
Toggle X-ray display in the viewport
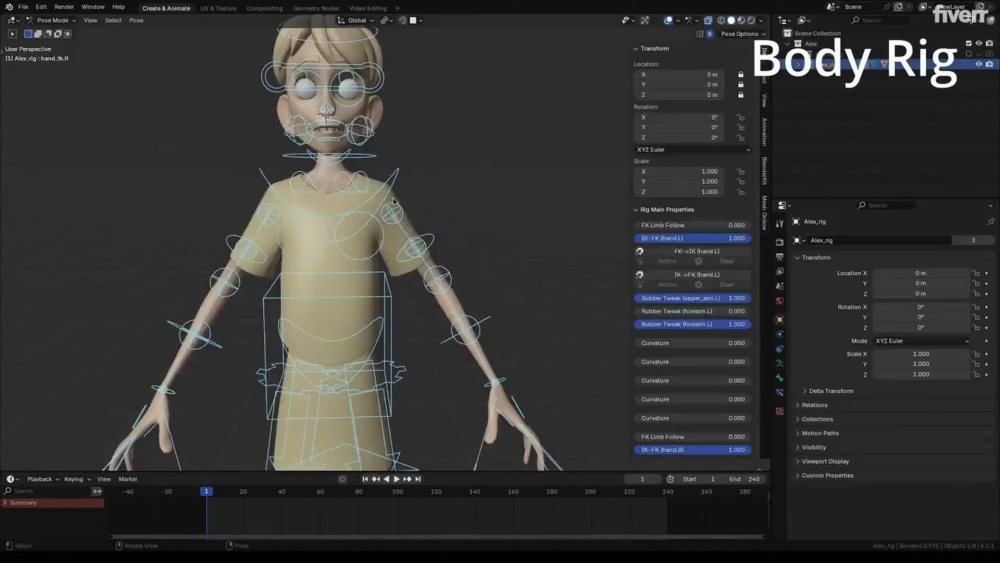tap(708, 20)
